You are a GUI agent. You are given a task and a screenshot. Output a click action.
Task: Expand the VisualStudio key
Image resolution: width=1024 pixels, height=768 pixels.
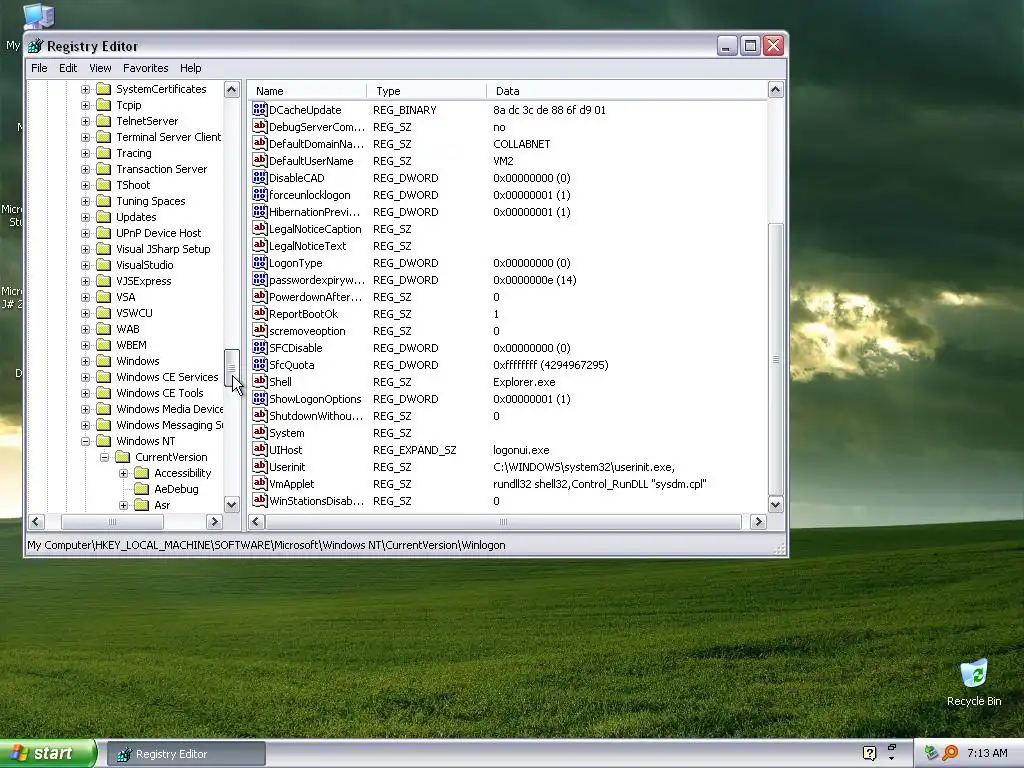pos(86,265)
